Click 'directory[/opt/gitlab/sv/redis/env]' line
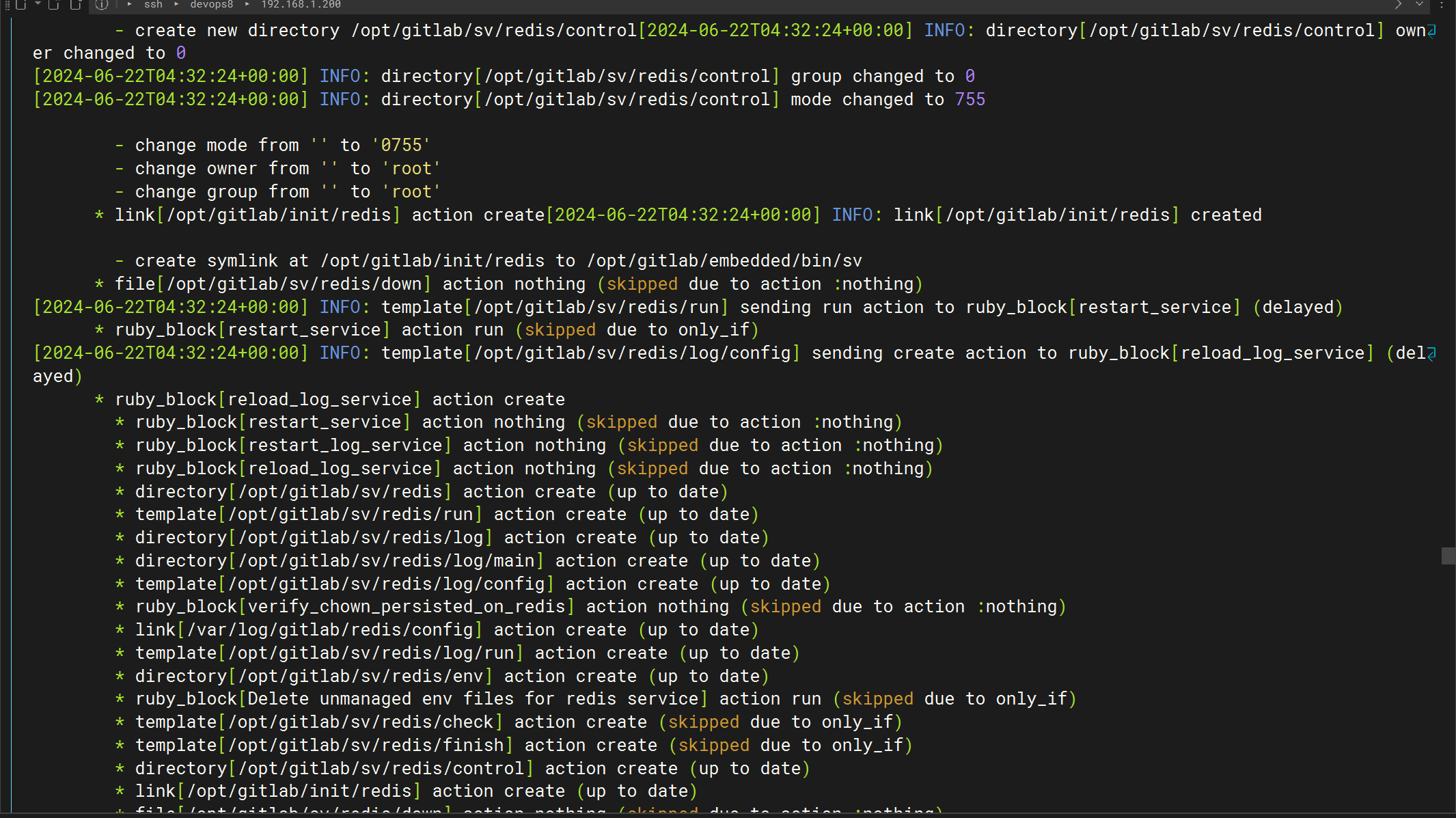Screen dimensions: 1456x818 tap(442, 677)
